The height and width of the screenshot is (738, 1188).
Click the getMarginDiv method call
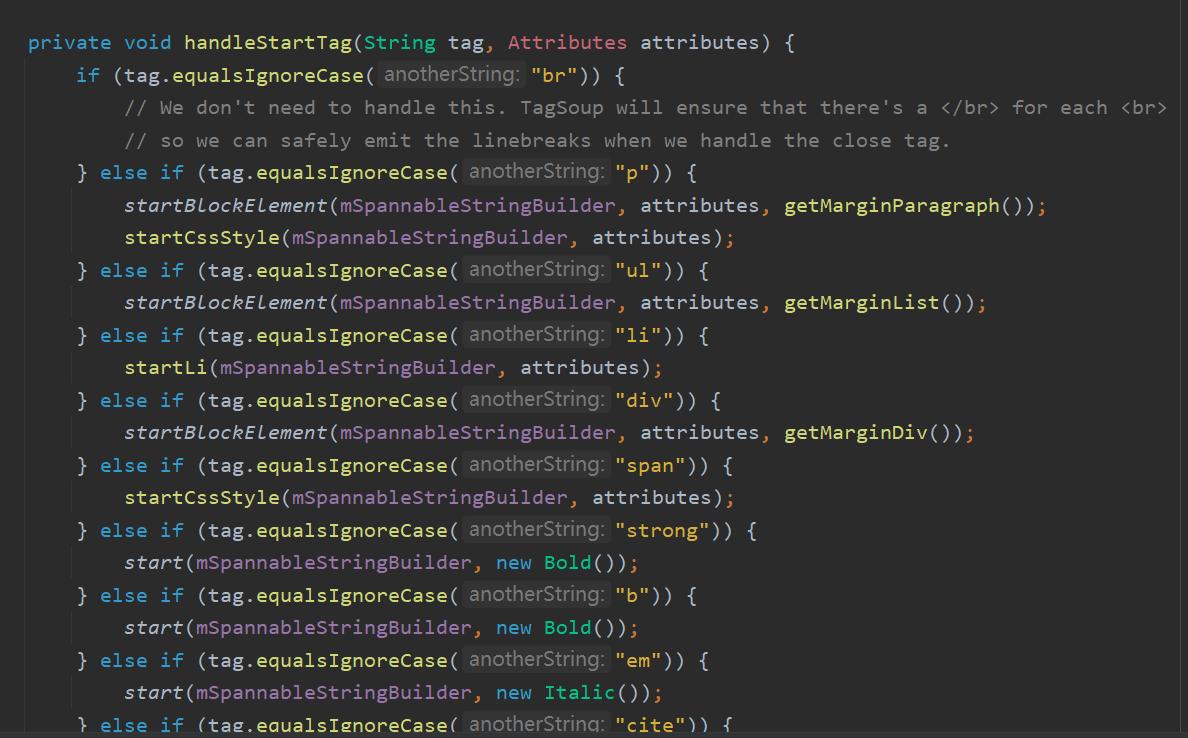pyautogui.click(x=850, y=432)
